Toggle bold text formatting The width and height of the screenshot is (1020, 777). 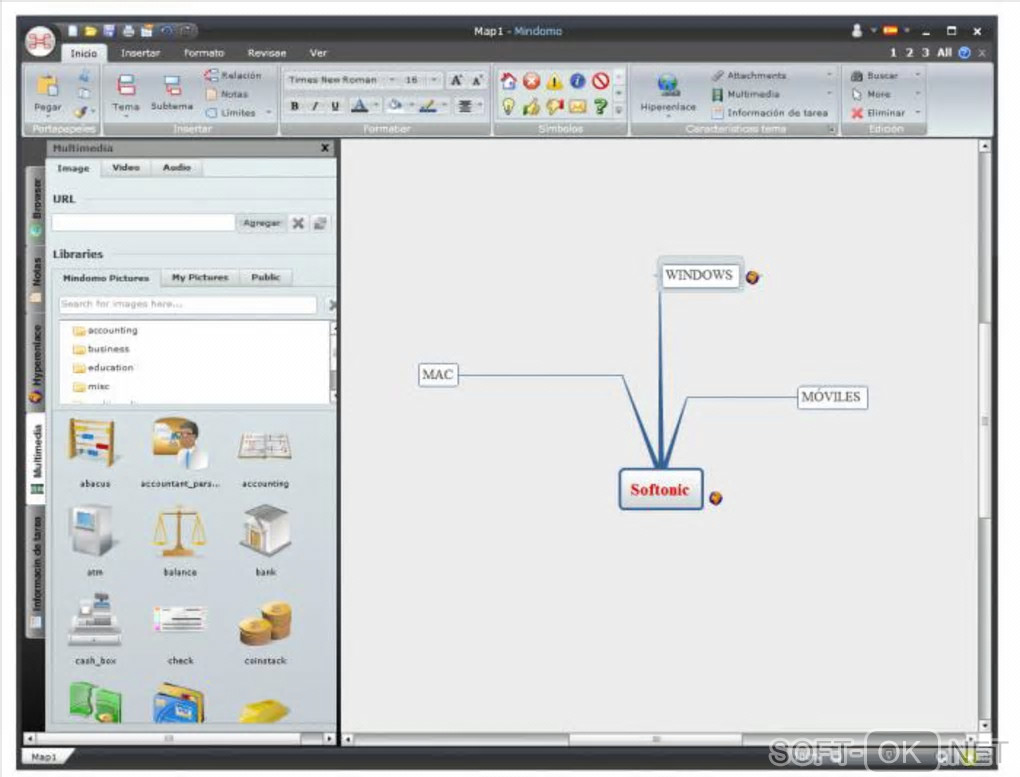click(x=295, y=106)
